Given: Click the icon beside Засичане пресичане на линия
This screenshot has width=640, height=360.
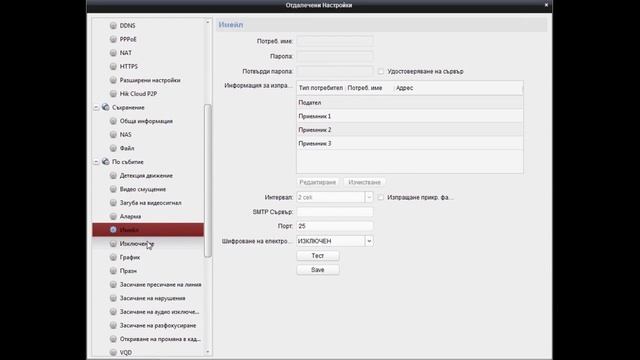Looking at the screenshot, I should [x=113, y=284].
